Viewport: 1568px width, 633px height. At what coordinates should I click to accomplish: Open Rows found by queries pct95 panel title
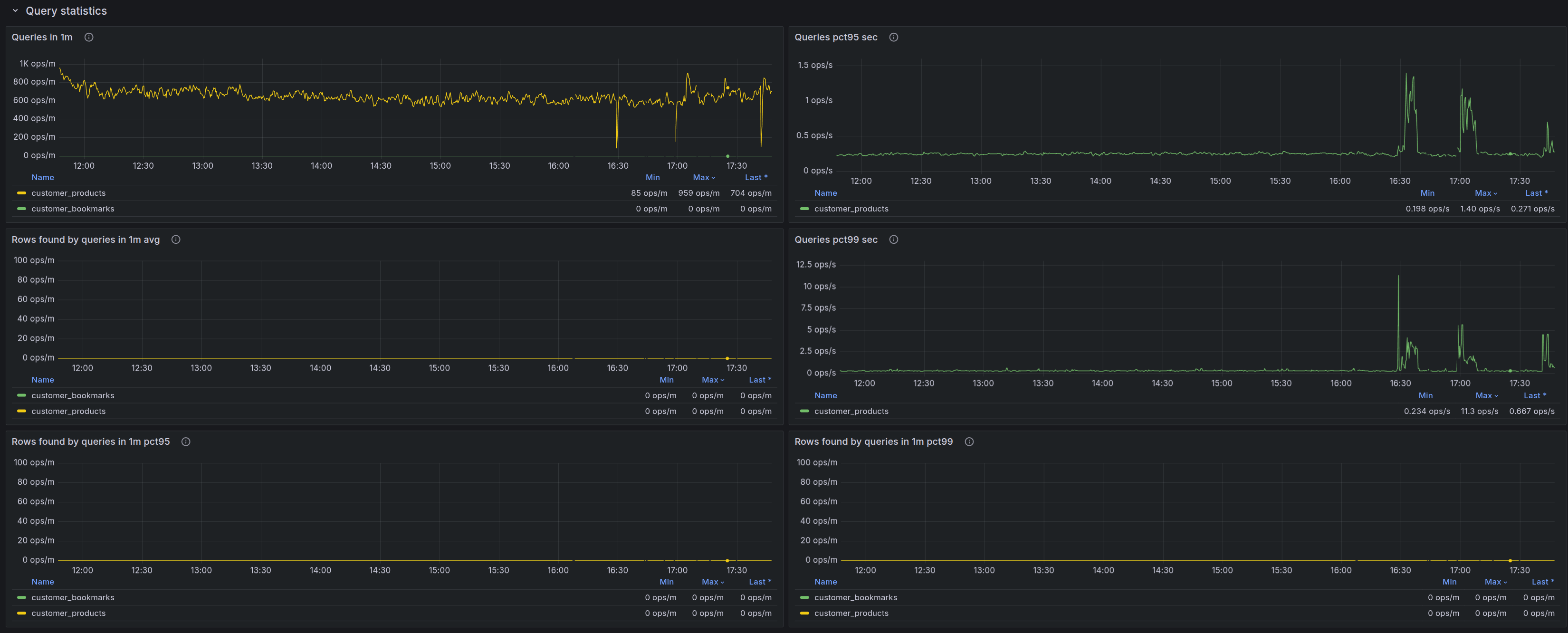click(x=91, y=441)
